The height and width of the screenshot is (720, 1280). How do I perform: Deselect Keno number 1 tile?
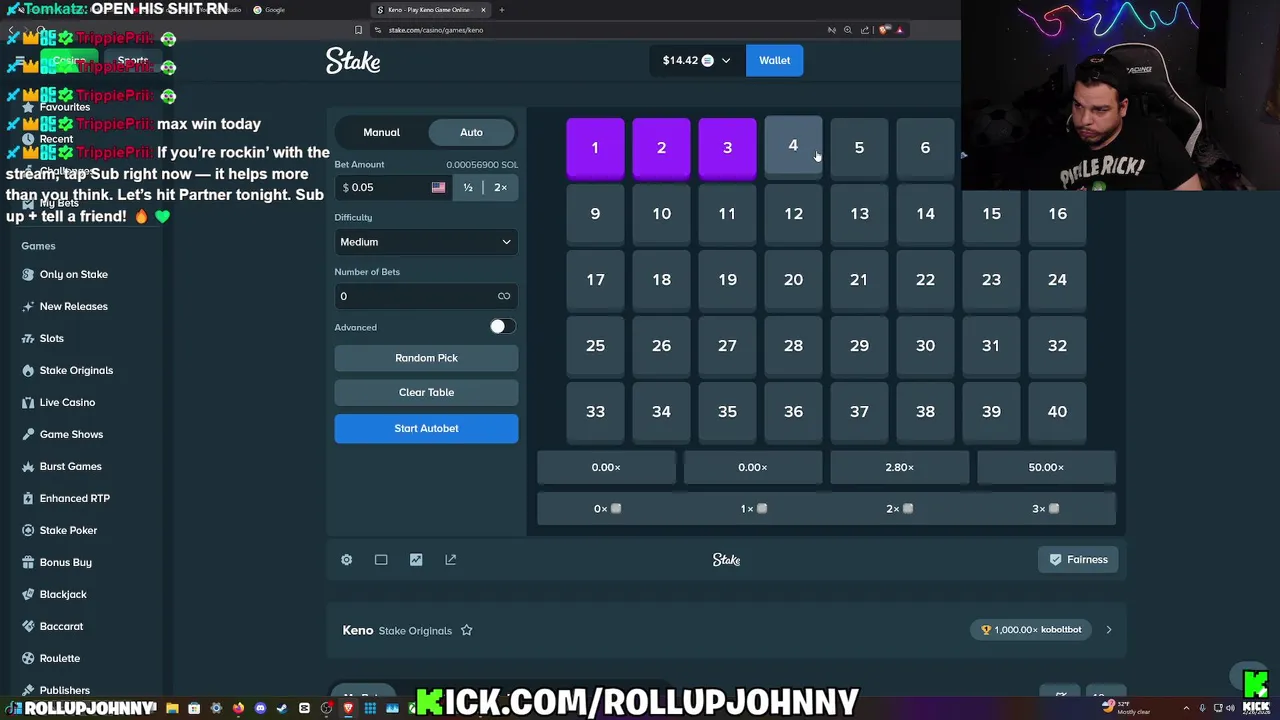595,148
